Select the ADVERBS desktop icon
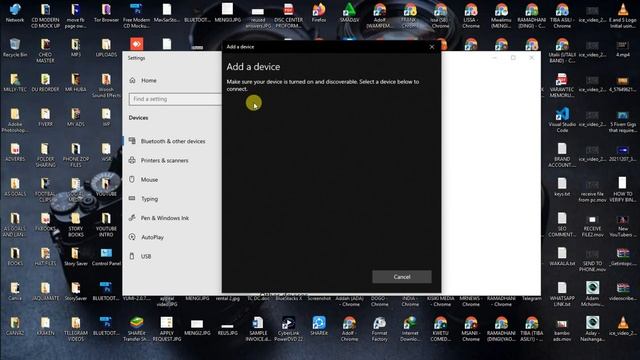The image size is (640, 360). [x=15, y=152]
